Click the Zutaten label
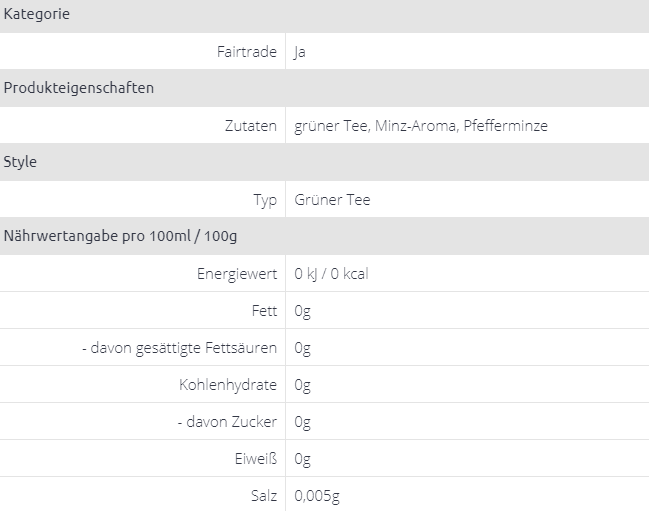The width and height of the screenshot is (649, 511). [251, 126]
